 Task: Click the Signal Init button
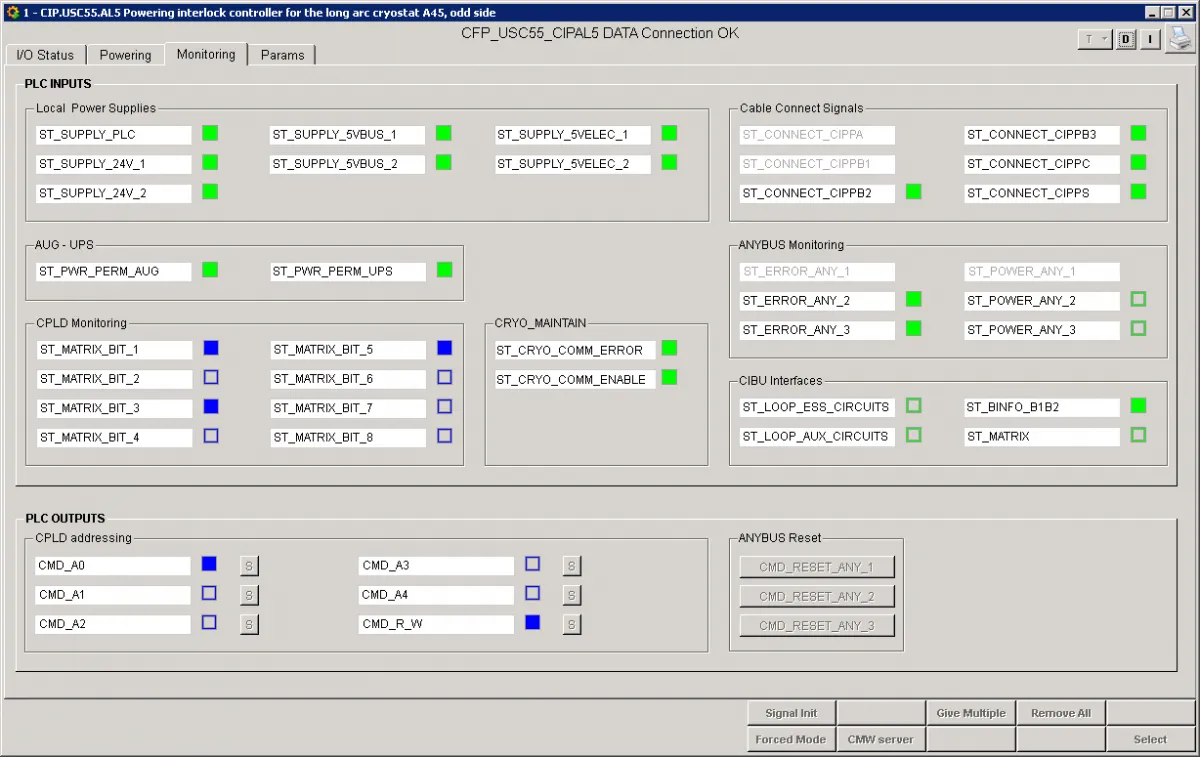click(790, 713)
